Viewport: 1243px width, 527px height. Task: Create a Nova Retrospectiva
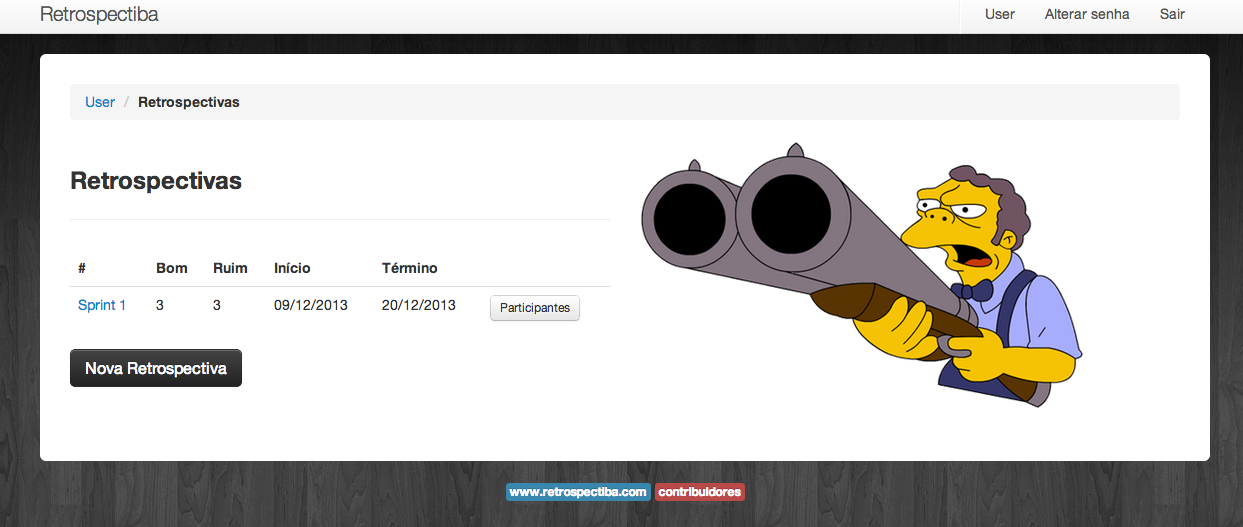point(156,368)
